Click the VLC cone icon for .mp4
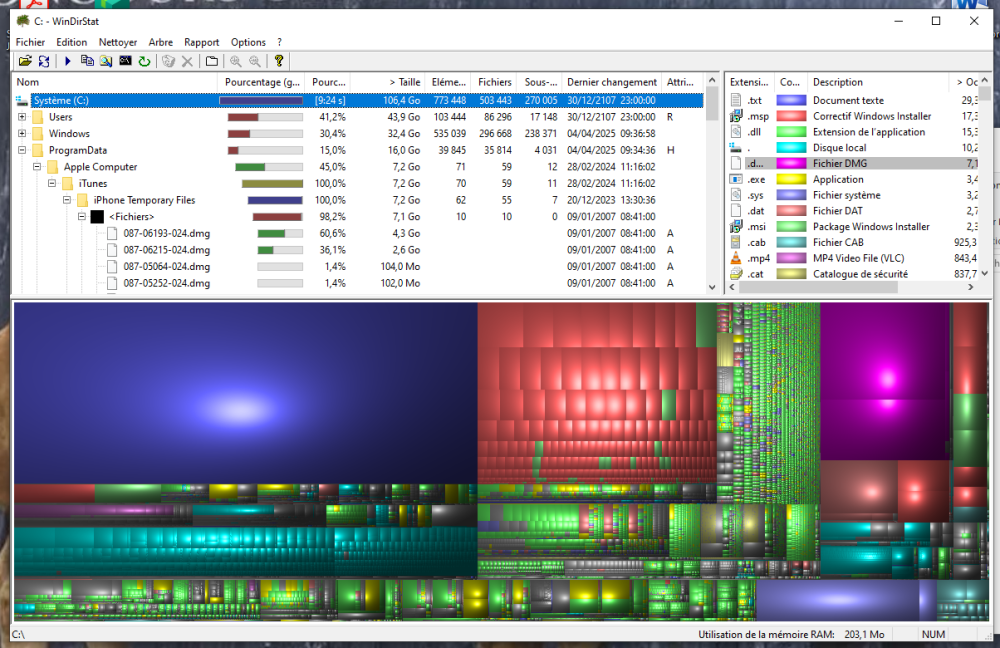1000x648 pixels. (736, 258)
